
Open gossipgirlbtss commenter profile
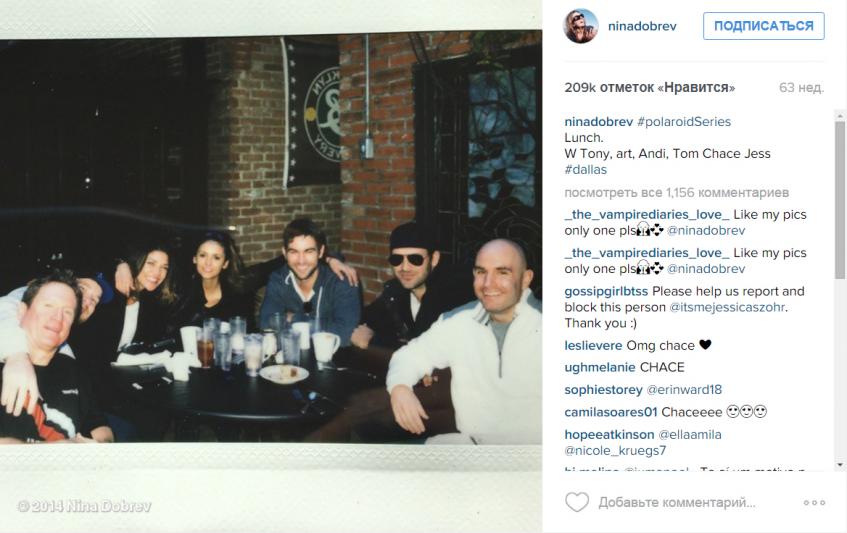[x=606, y=291]
